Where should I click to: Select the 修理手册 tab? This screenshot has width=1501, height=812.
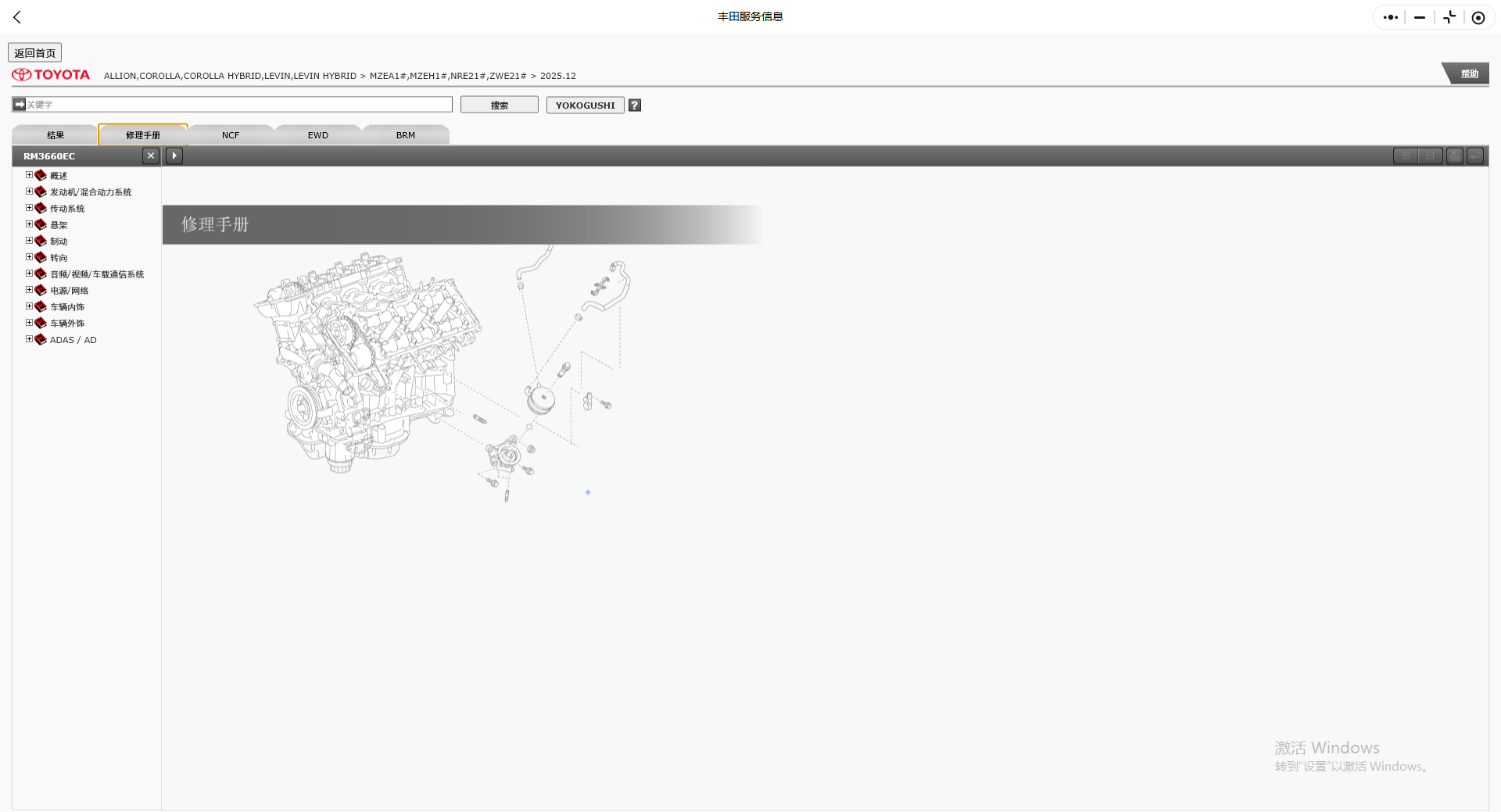(x=143, y=134)
